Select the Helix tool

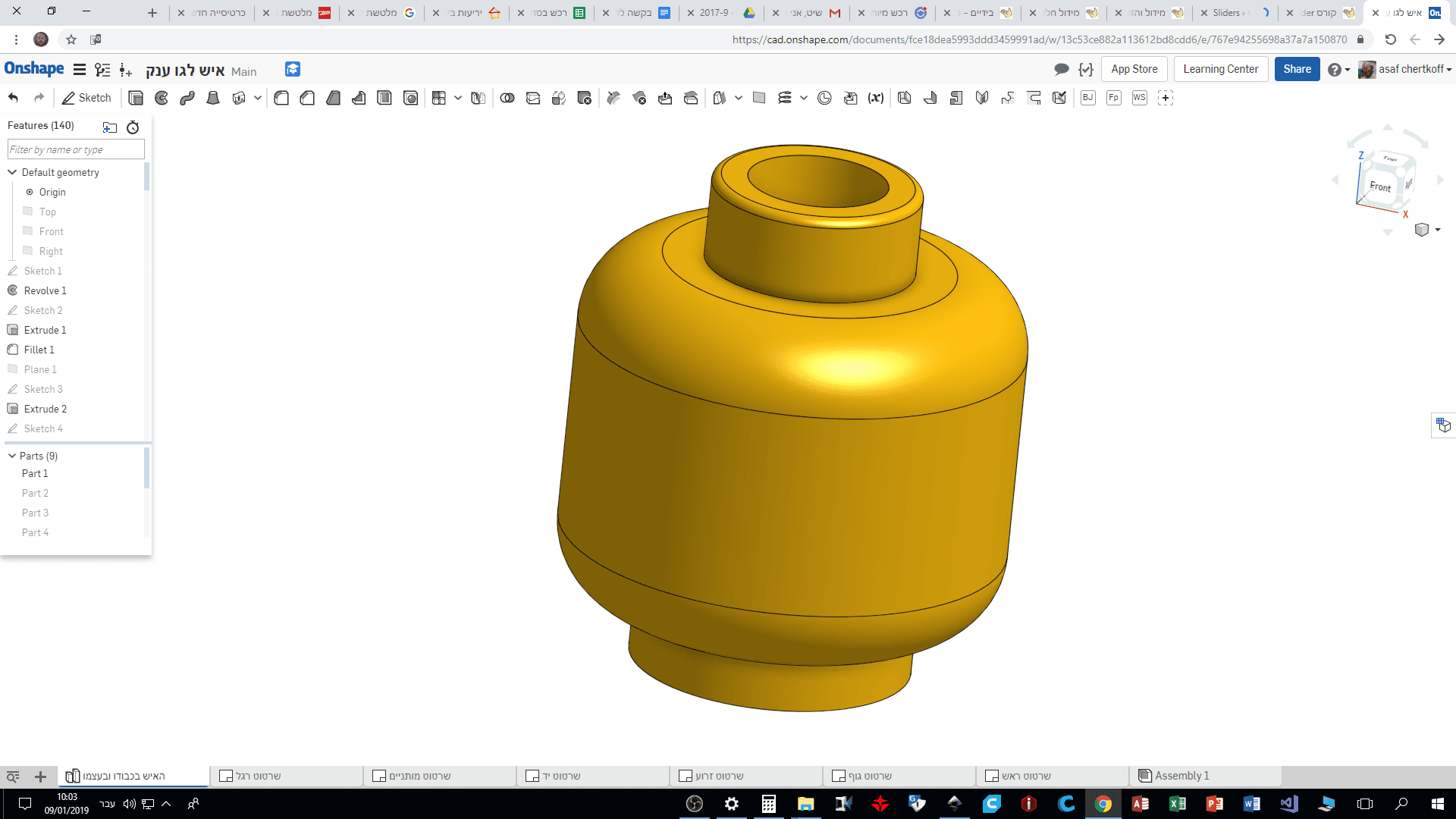(785, 98)
